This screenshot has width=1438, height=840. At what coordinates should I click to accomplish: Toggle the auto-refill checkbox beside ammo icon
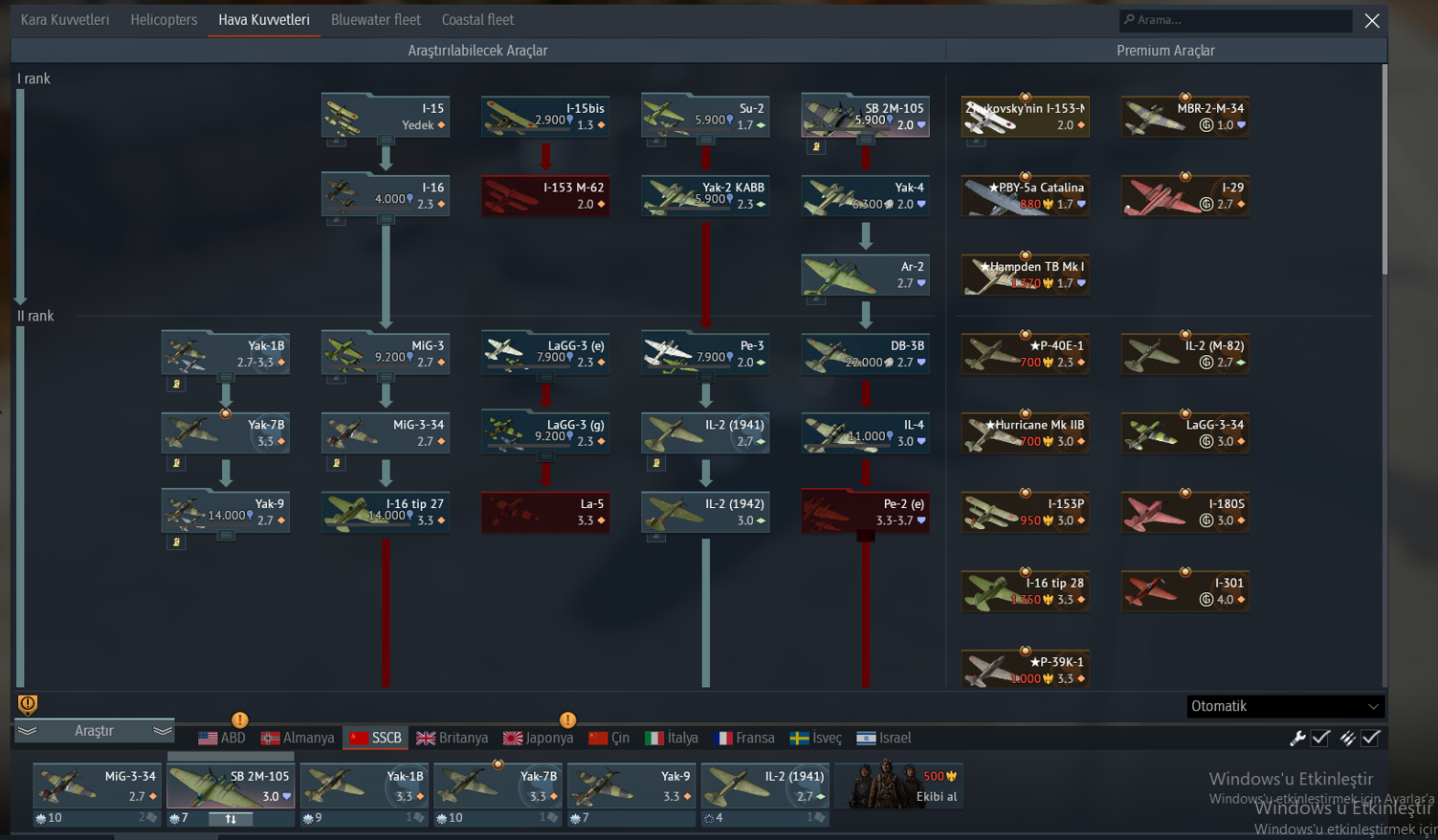click(1371, 738)
